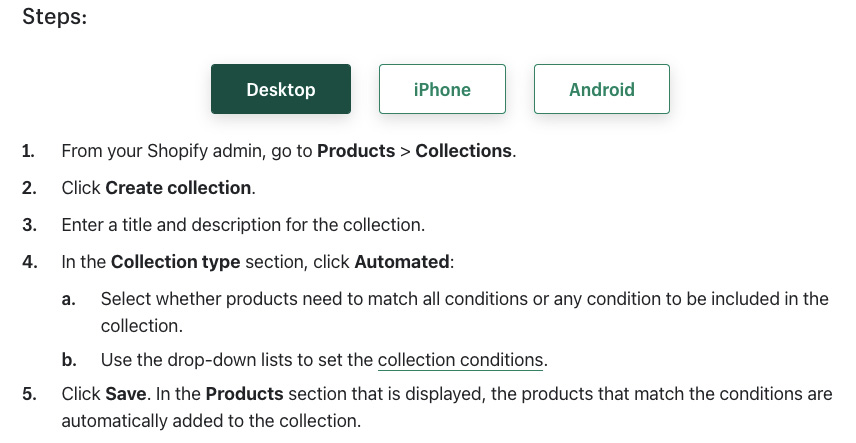Screen dimensions: 856x443
Task: Click step number 4 marker
Action: click(x=28, y=262)
